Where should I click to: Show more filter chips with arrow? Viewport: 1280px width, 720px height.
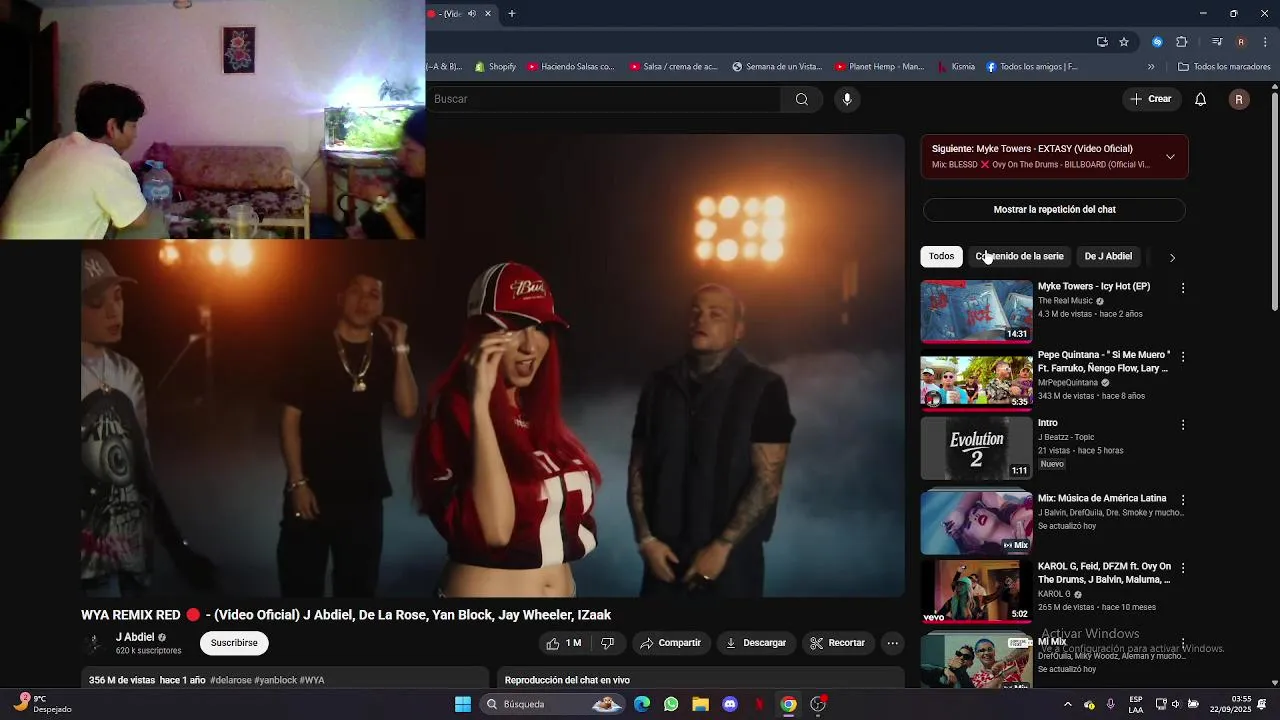[x=1172, y=257]
